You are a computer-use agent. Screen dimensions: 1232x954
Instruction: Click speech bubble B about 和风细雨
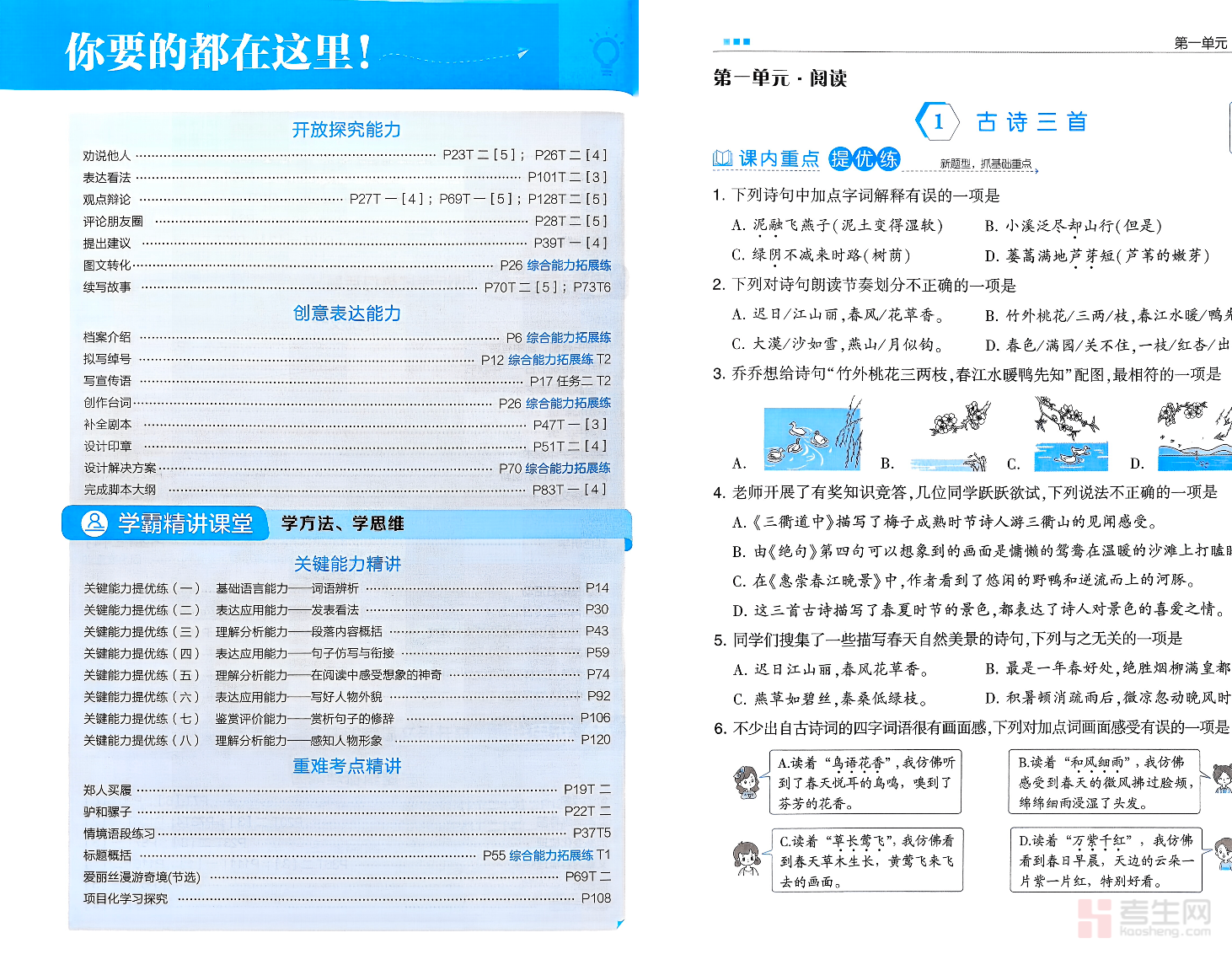pos(1107,782)
